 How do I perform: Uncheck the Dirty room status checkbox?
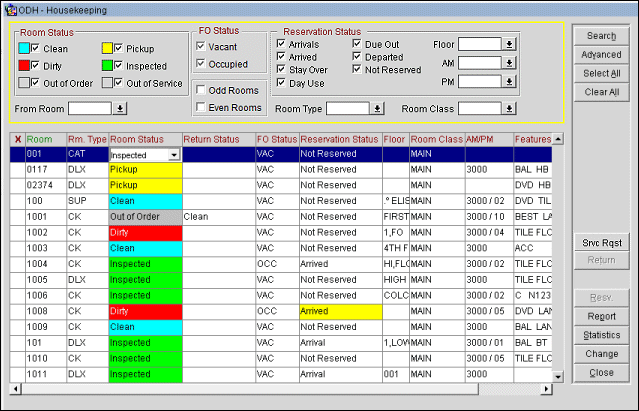click(37, 65)
